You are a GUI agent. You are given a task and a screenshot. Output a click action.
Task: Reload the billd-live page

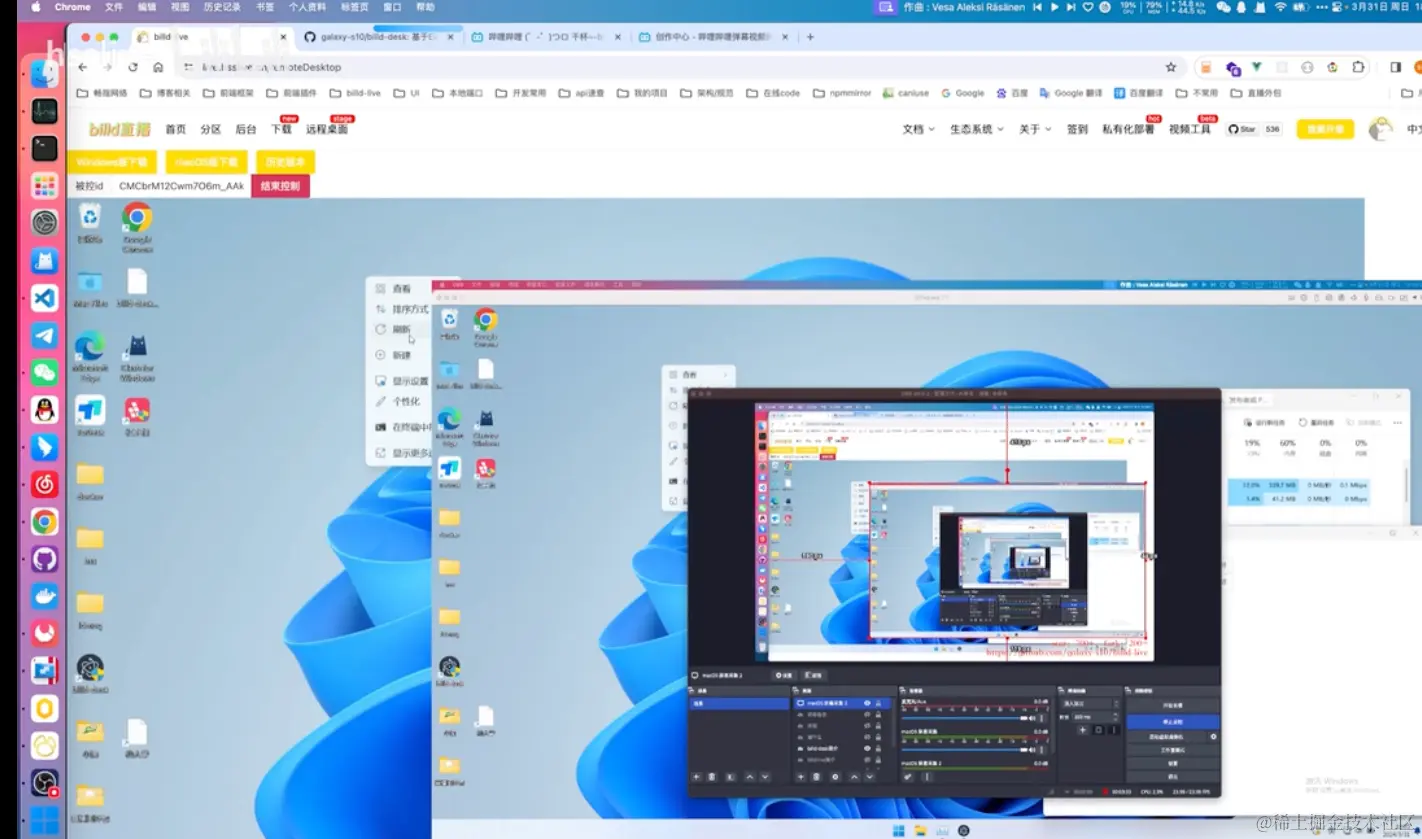click(133, 67)
